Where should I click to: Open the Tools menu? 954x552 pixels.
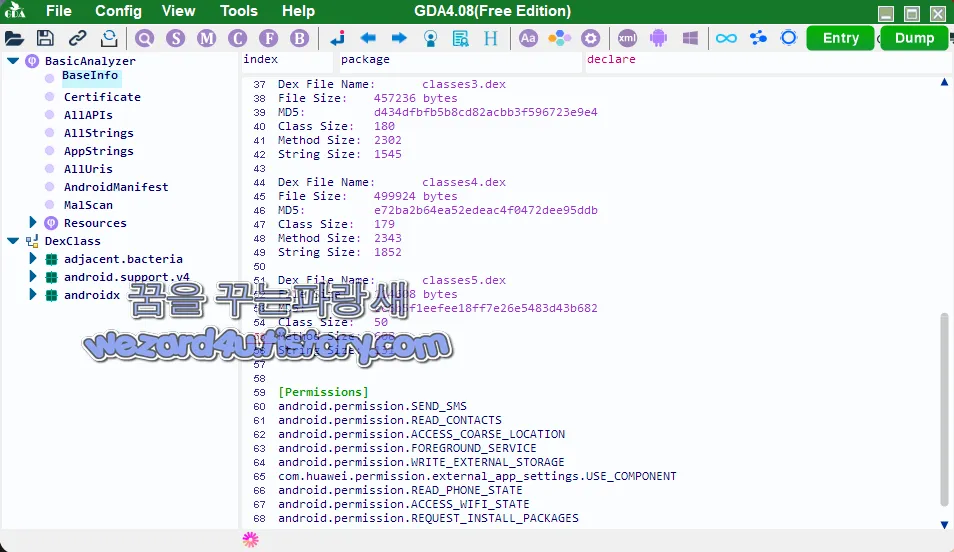coord(238,11)
